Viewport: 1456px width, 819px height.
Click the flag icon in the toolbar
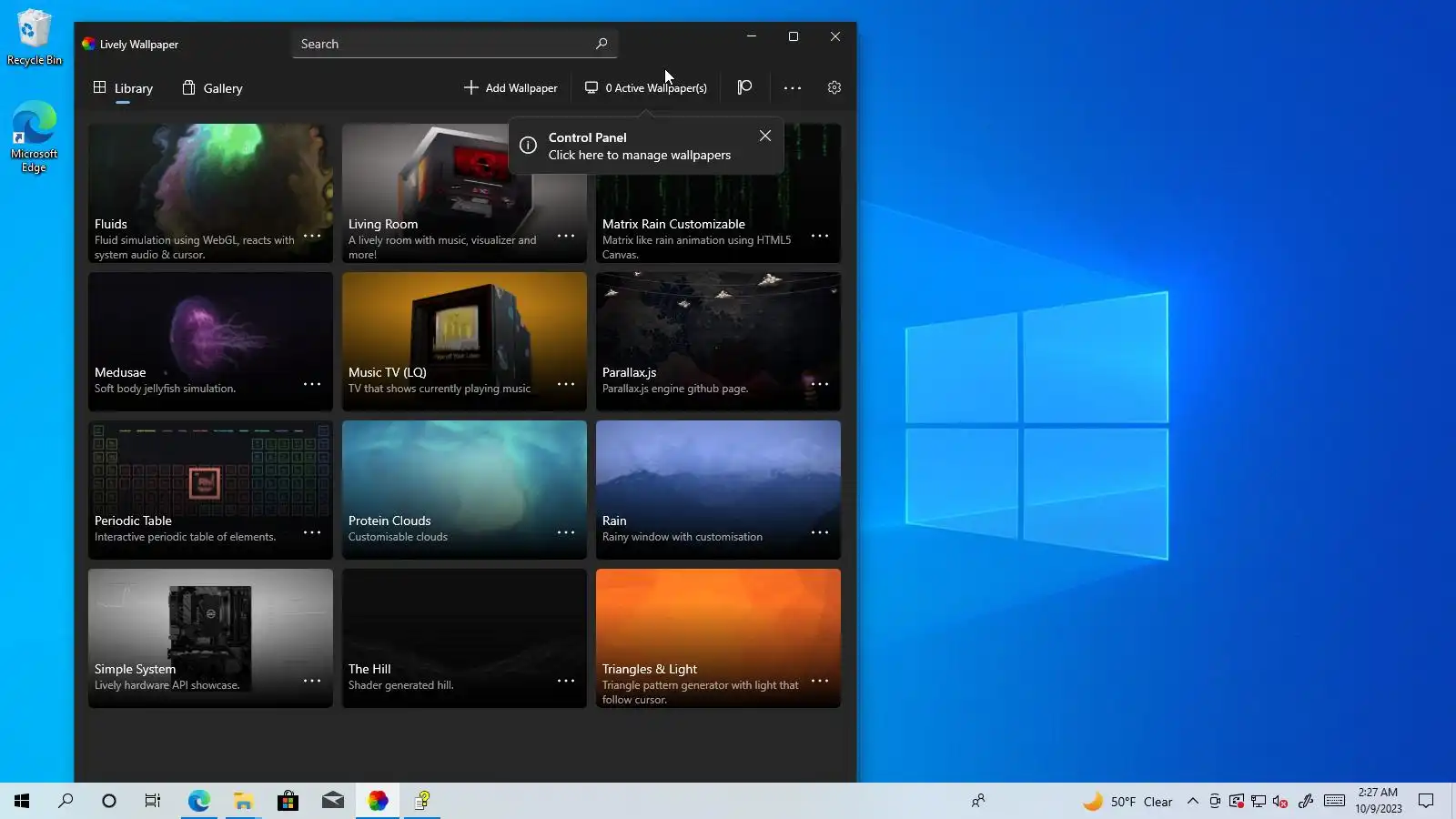pos(744,87)
